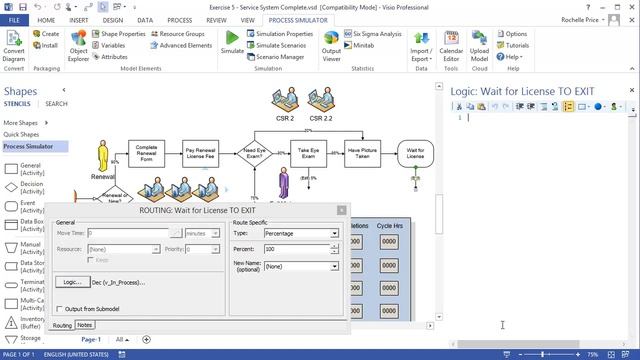Switch to the SEARCH shapes view
Viewport: 640px width, 360px height.
coord(56,104)
